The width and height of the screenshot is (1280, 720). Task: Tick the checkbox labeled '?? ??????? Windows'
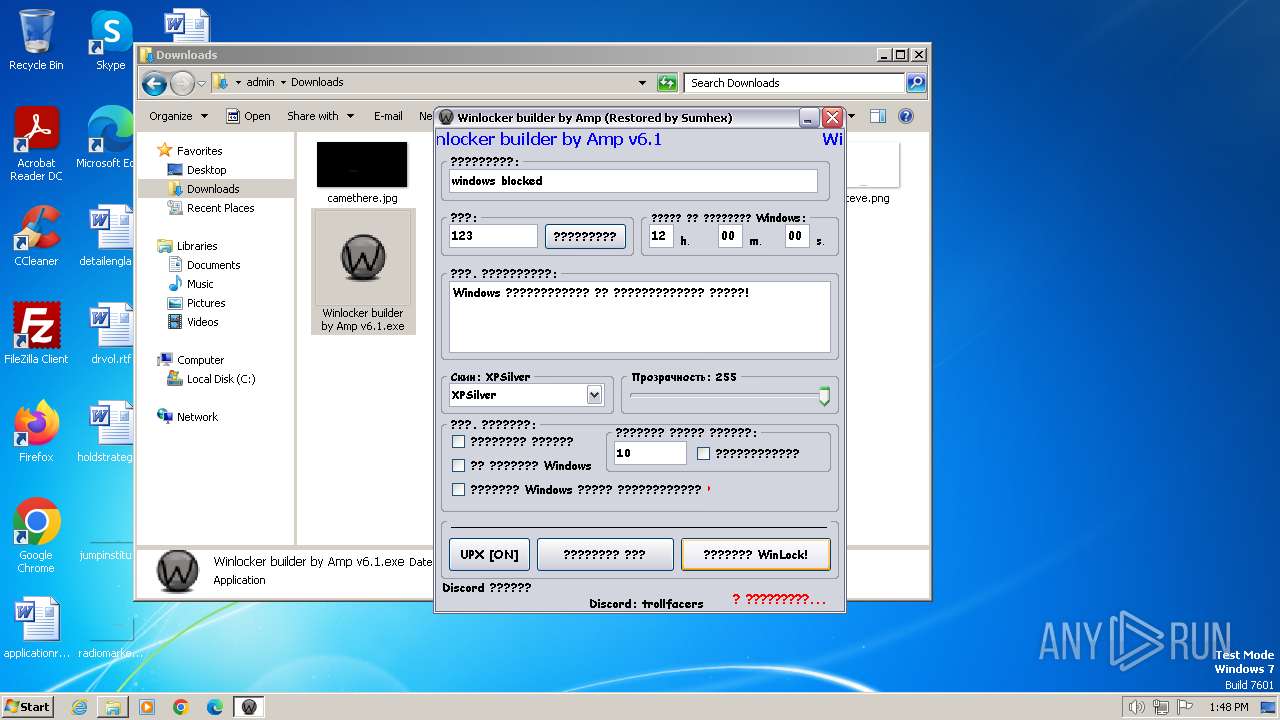pyautogui.click(x=459, y=465)
